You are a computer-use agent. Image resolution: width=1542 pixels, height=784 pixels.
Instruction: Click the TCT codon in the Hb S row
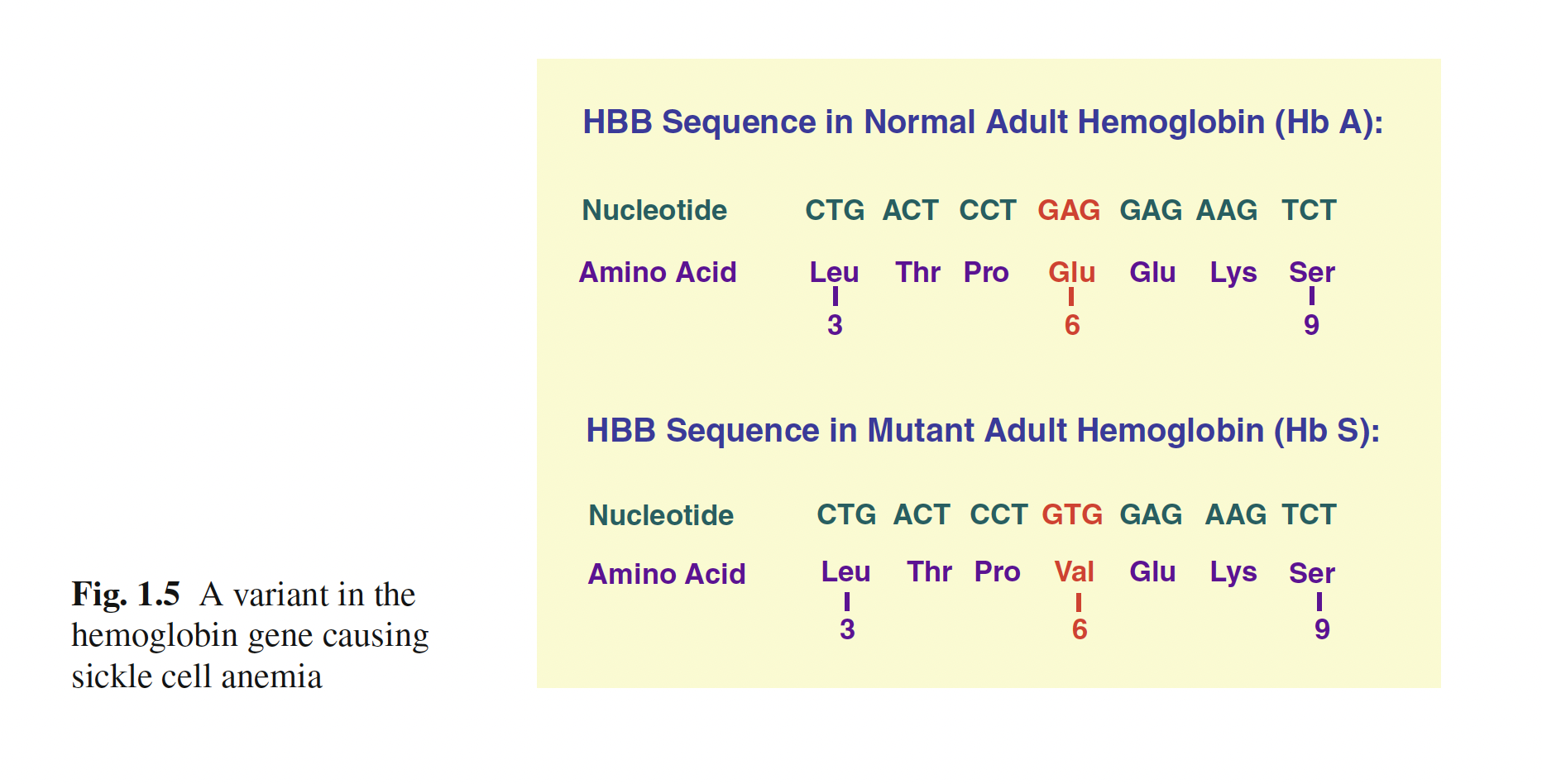click(1309, 514)
